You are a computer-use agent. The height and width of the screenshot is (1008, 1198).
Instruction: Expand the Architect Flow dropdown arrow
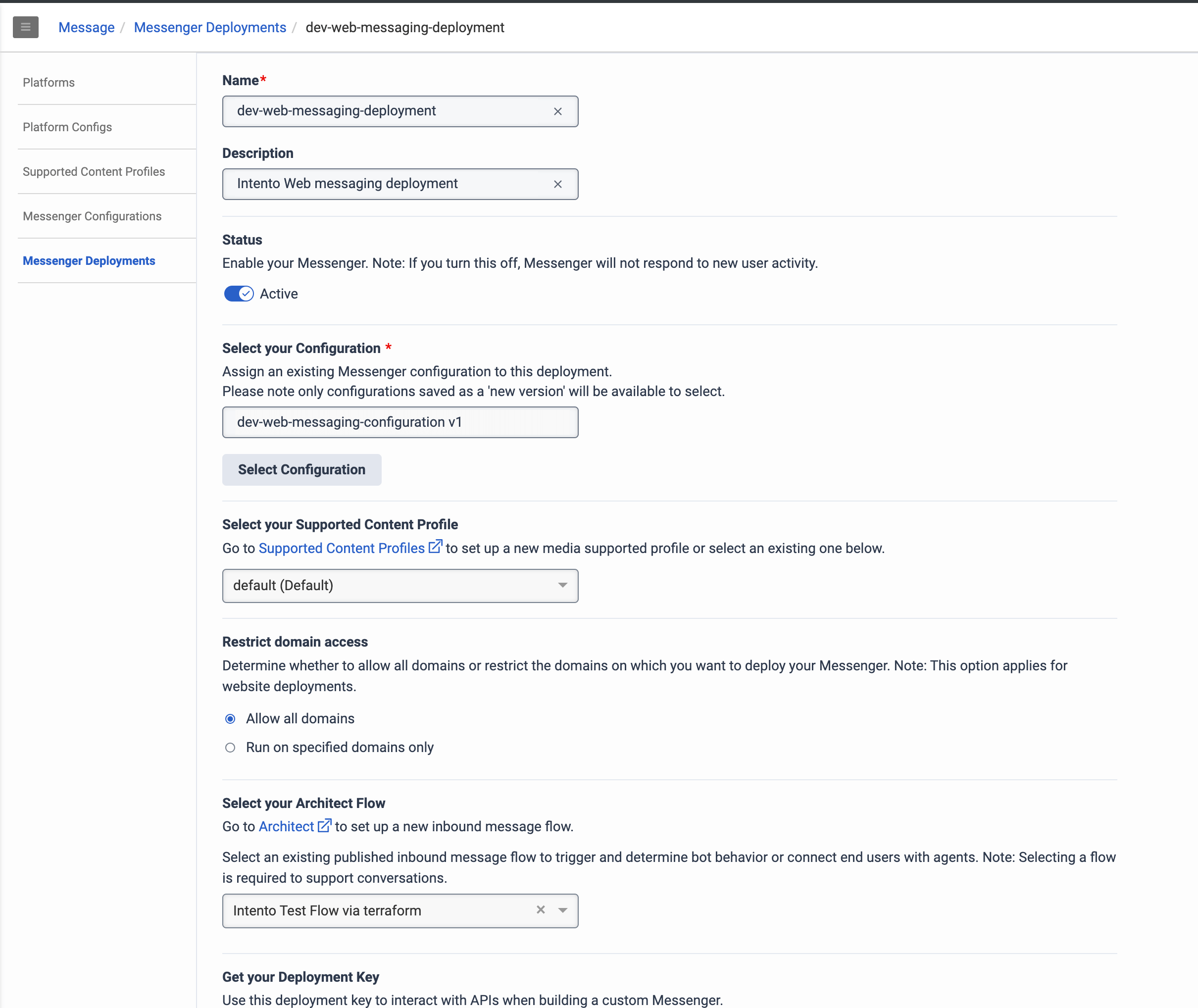coord(563,910)
